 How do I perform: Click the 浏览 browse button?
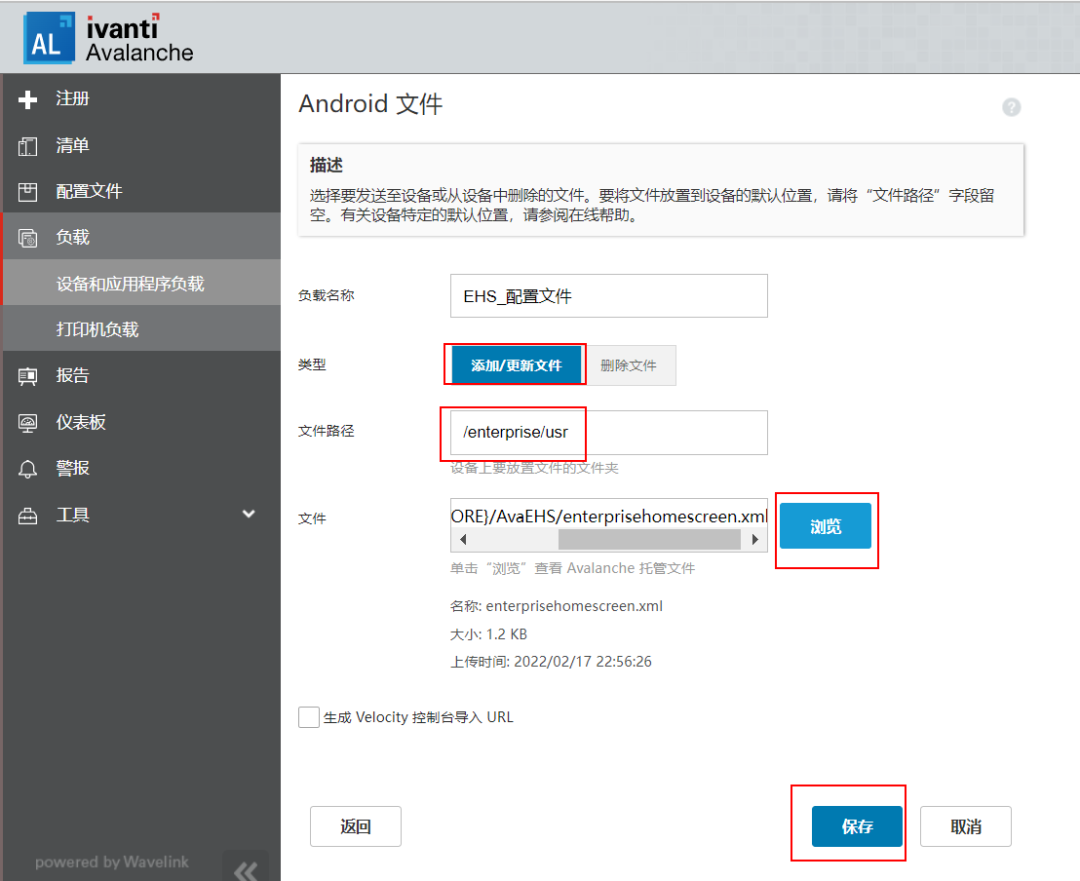[x=825, y=526]
